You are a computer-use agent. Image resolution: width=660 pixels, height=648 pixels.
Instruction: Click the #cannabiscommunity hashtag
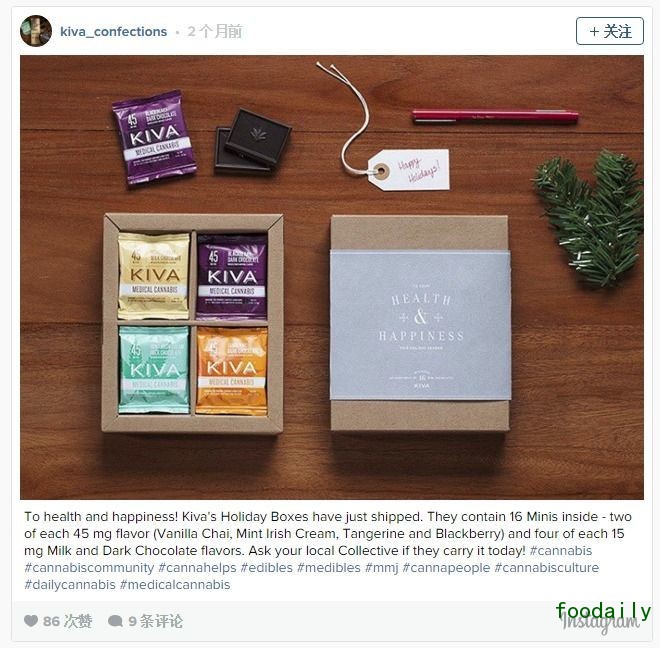click(89, 568)
